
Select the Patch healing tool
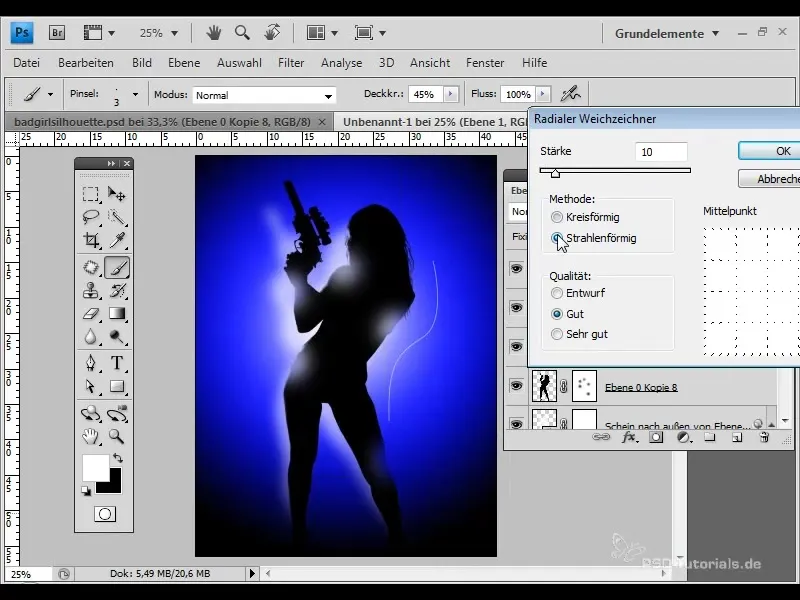click(91, 267)
